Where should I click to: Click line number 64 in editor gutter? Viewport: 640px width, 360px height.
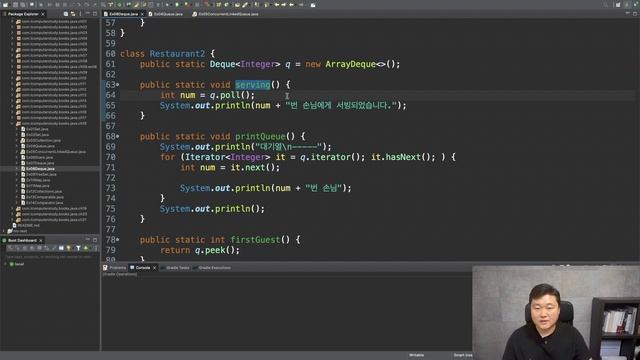pos(111,95)
